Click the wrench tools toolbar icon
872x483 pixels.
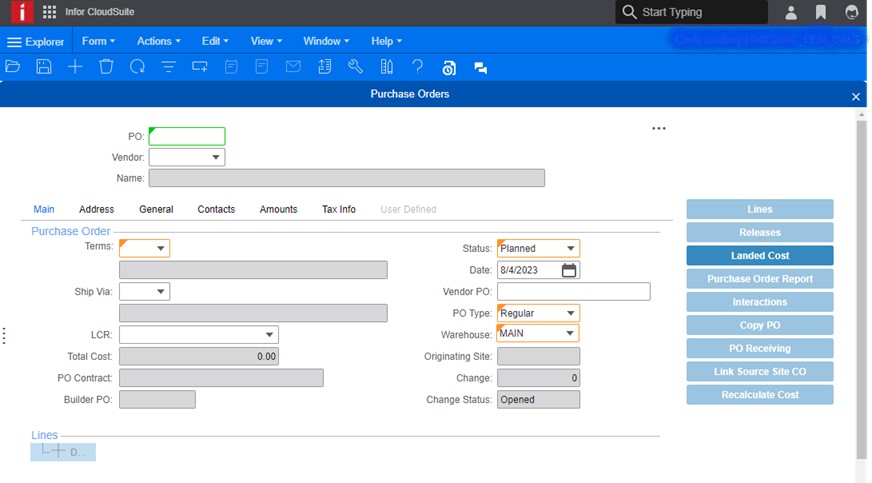355,67
